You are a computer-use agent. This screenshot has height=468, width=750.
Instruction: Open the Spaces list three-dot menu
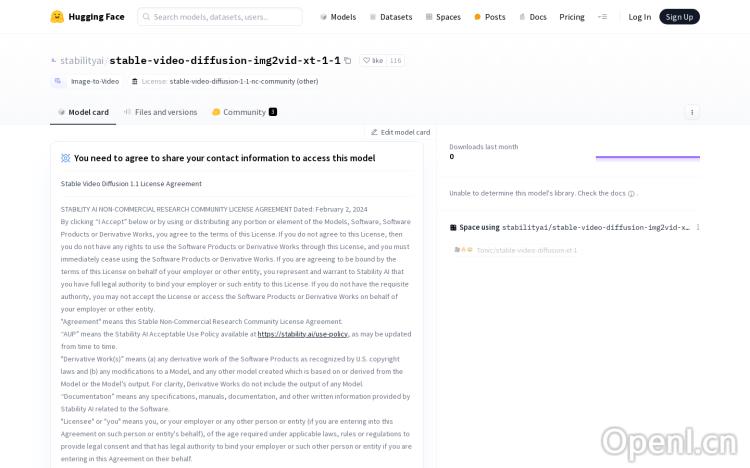tap(698, 227)
